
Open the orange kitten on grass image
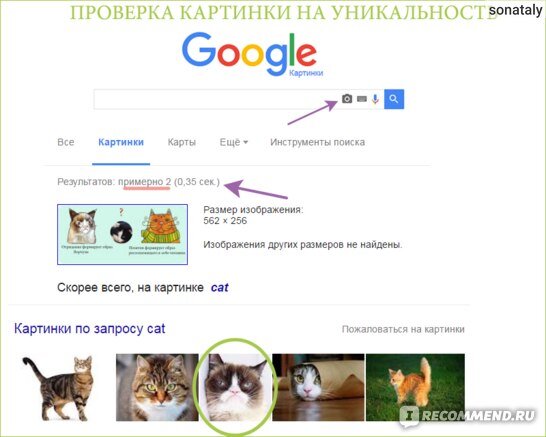[415, 387]
